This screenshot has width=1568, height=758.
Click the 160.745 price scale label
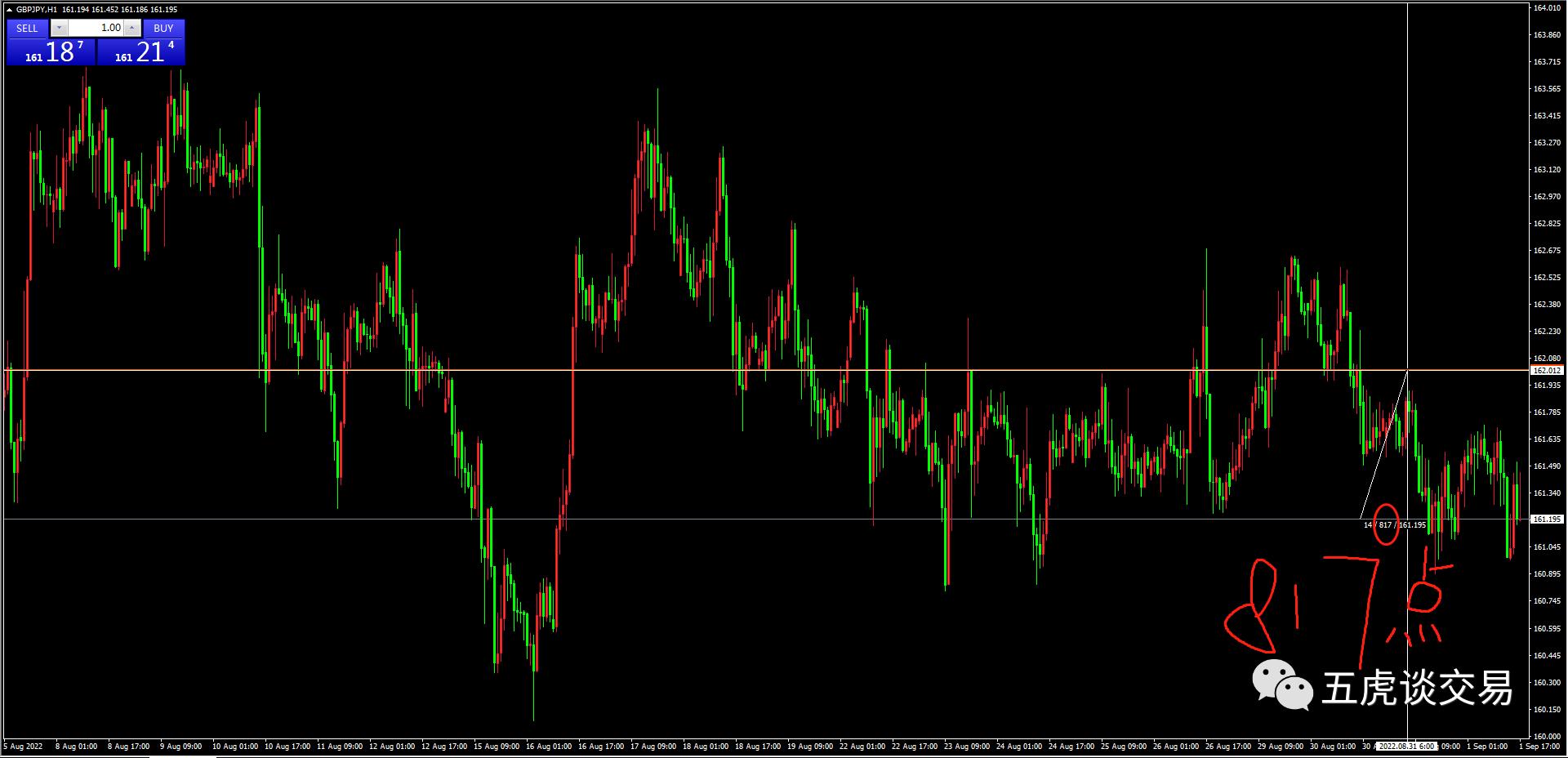tap(1547, 601)
